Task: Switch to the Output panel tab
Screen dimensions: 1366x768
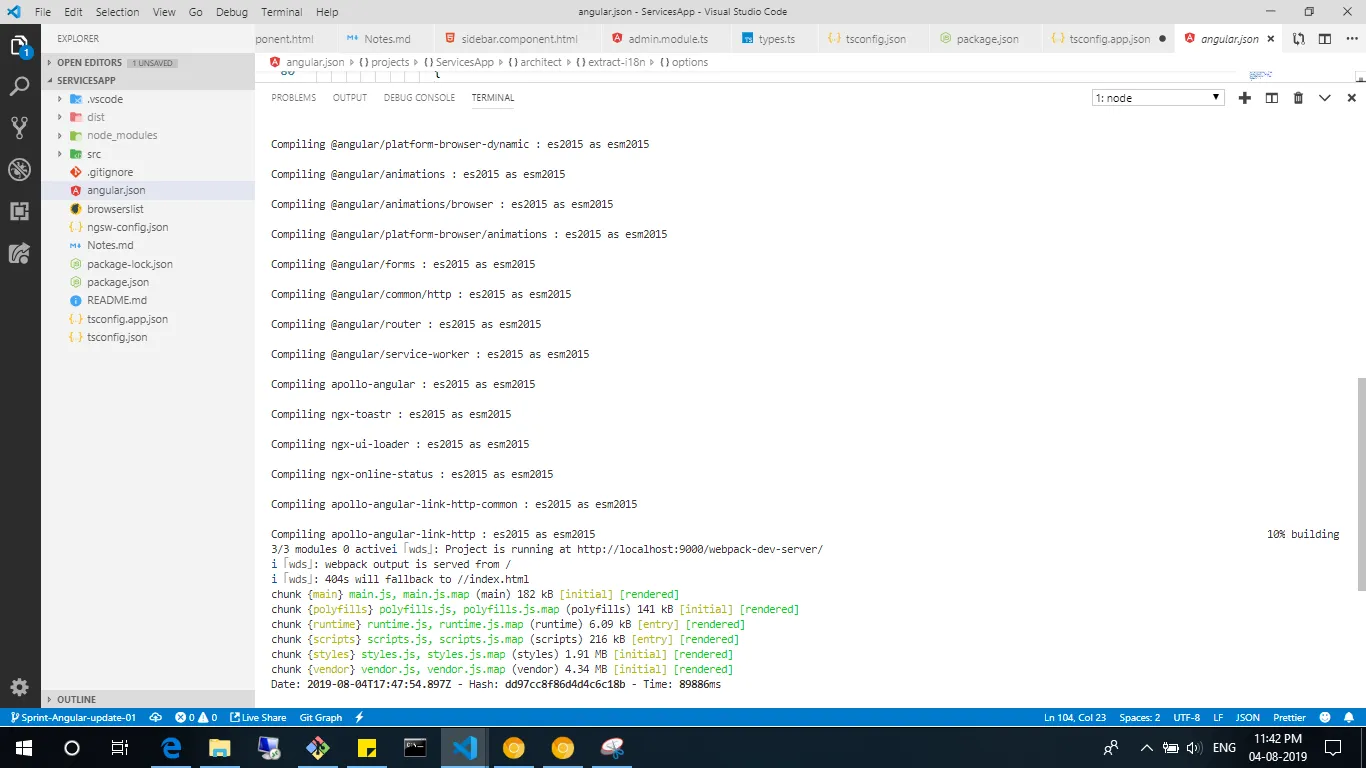Action: click(x=350, y=98)
